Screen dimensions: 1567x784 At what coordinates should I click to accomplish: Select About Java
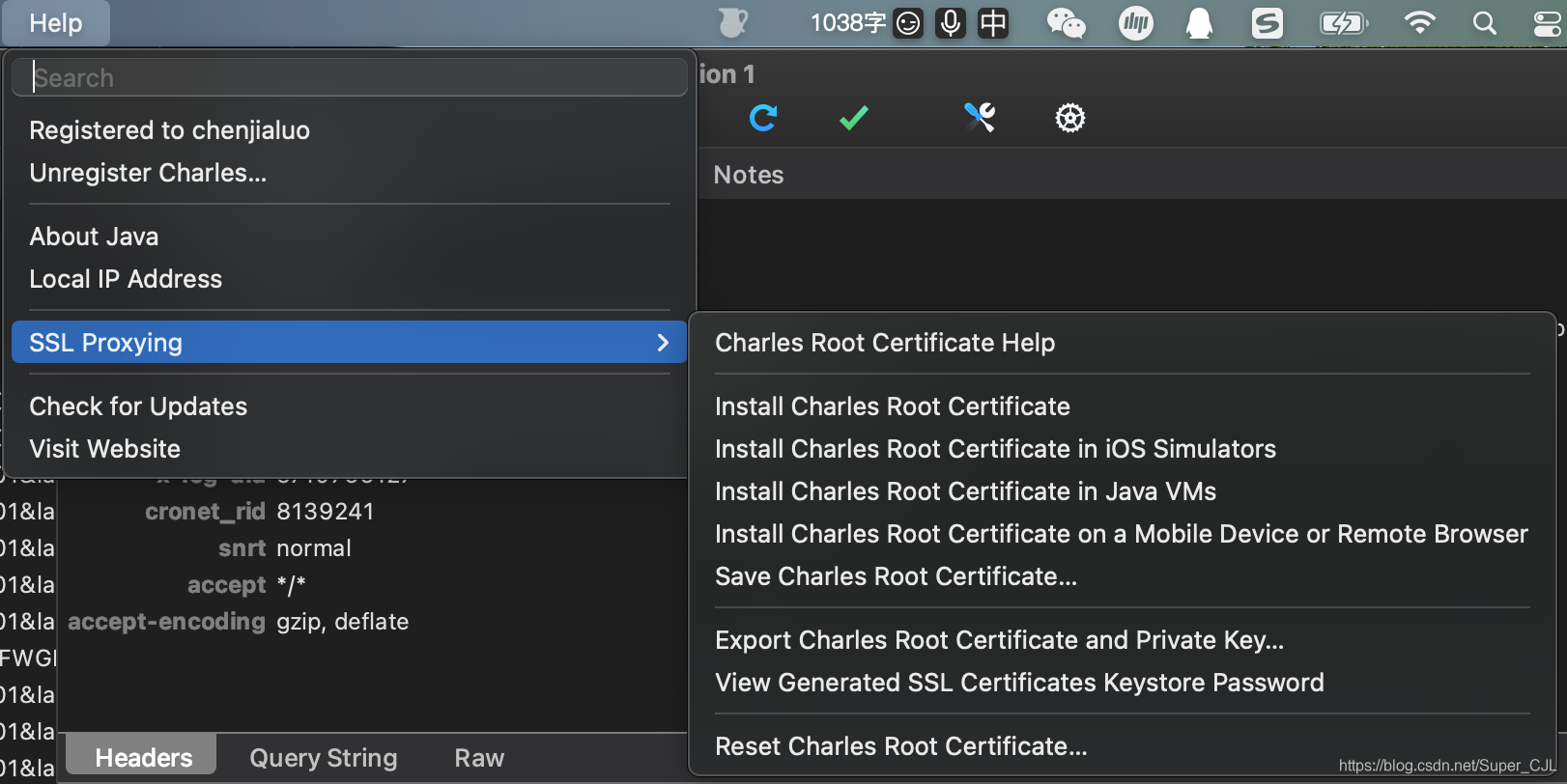pos(350,237)
